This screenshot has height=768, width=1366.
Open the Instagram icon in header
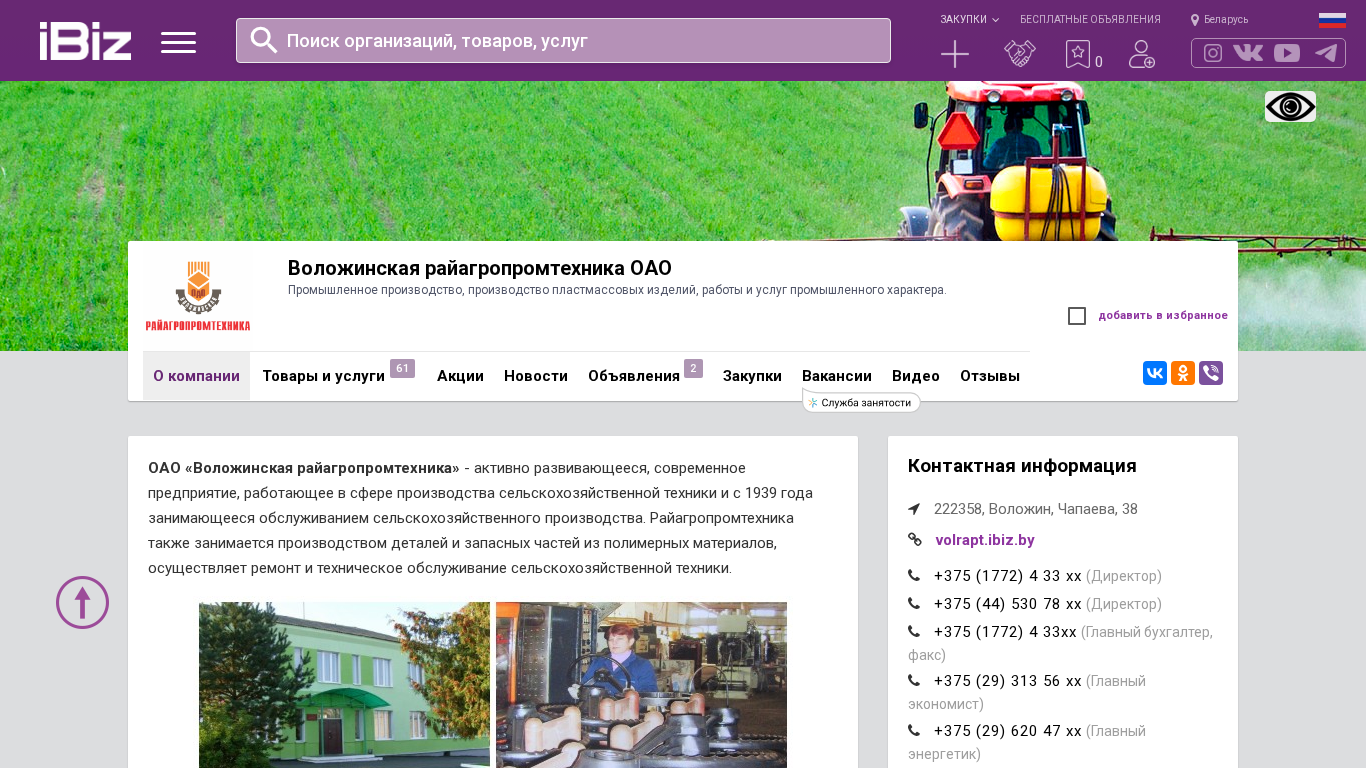1213,53
